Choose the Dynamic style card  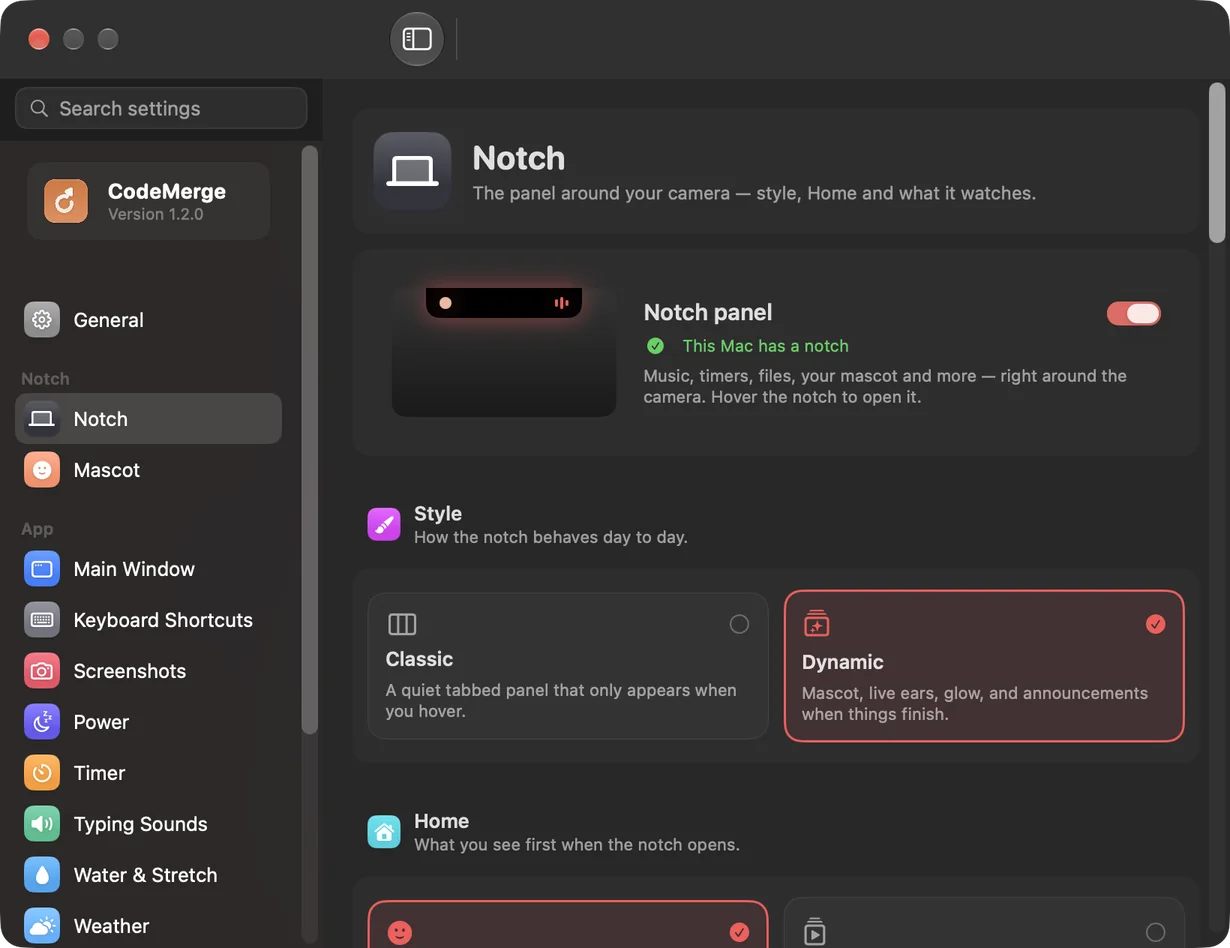click(x=984, y=666)
